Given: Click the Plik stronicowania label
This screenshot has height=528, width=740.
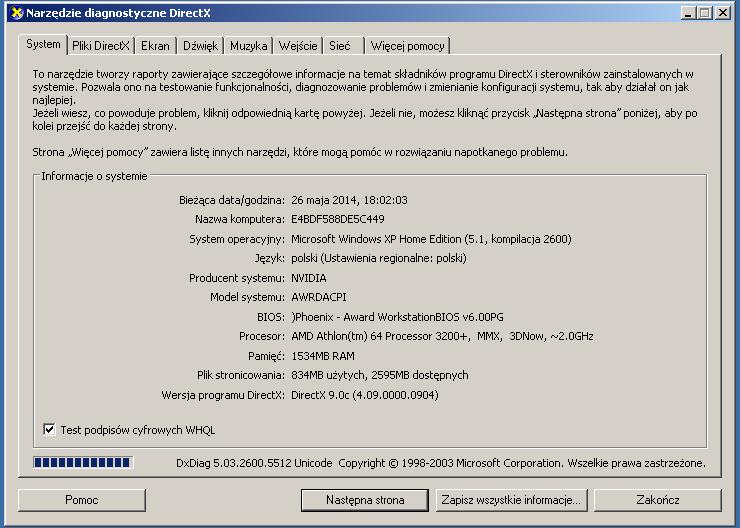Looking at the screenshot, I should coord(241,375).
